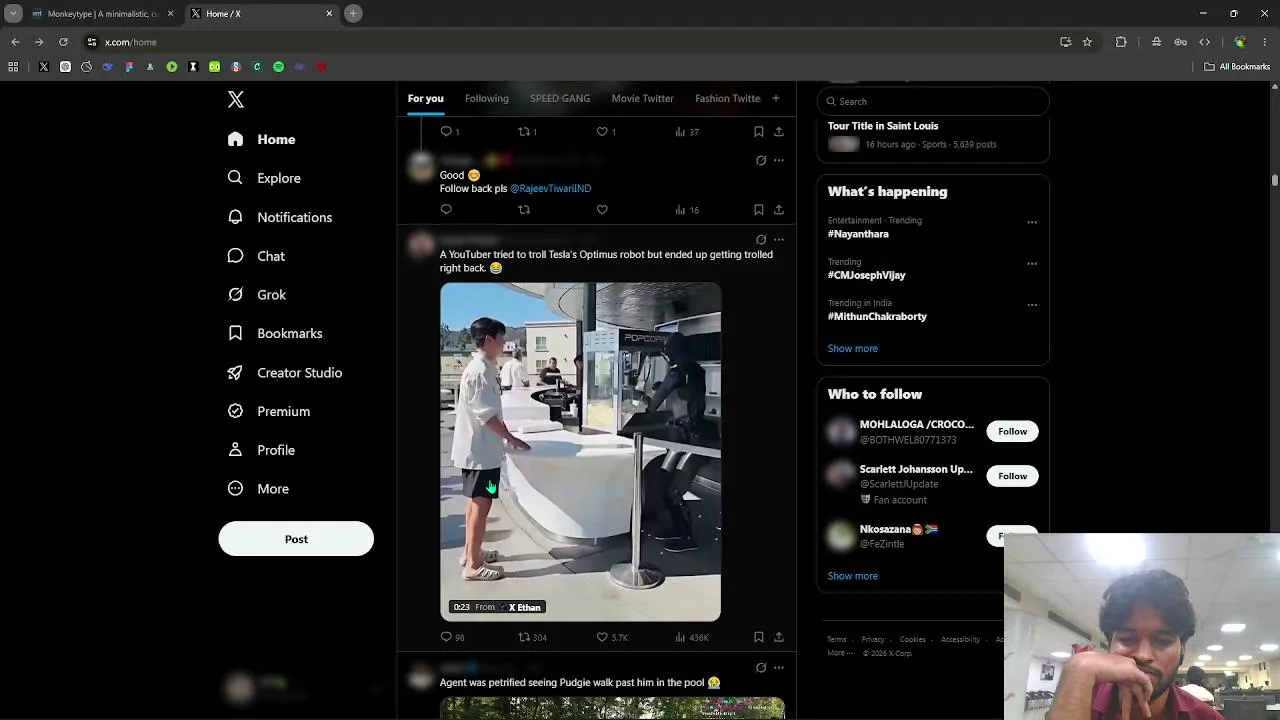Open More options in the sidebar
This screenshot has width=1280, height=720.
258,489
